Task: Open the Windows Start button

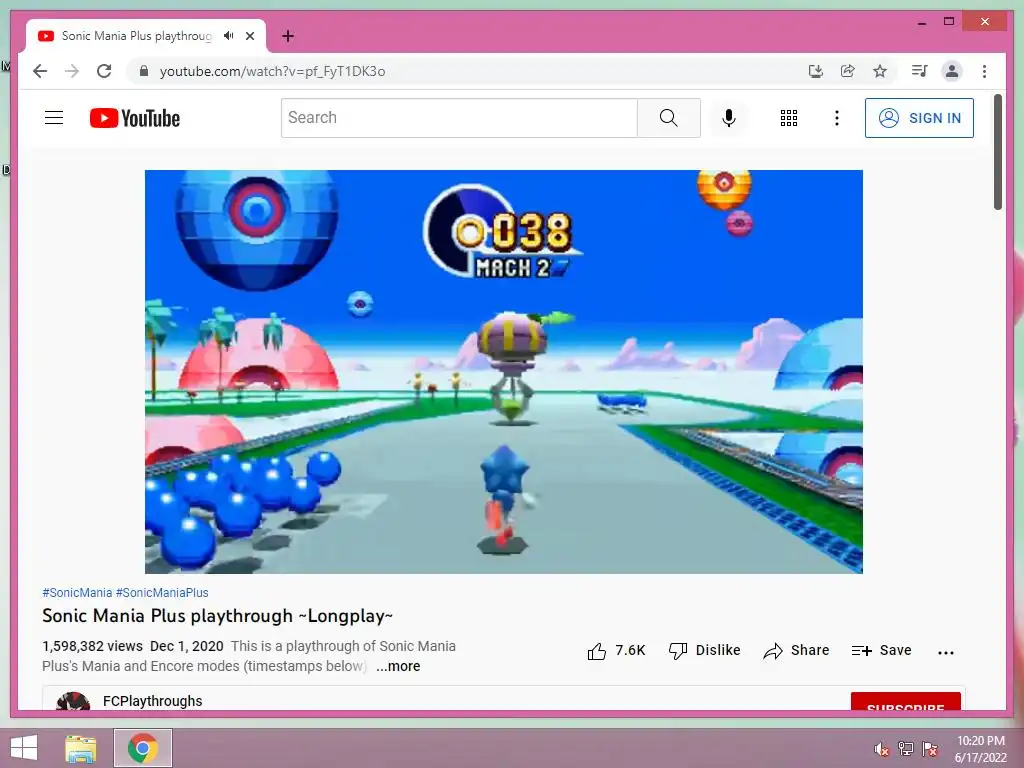Action: pos(24,748)
